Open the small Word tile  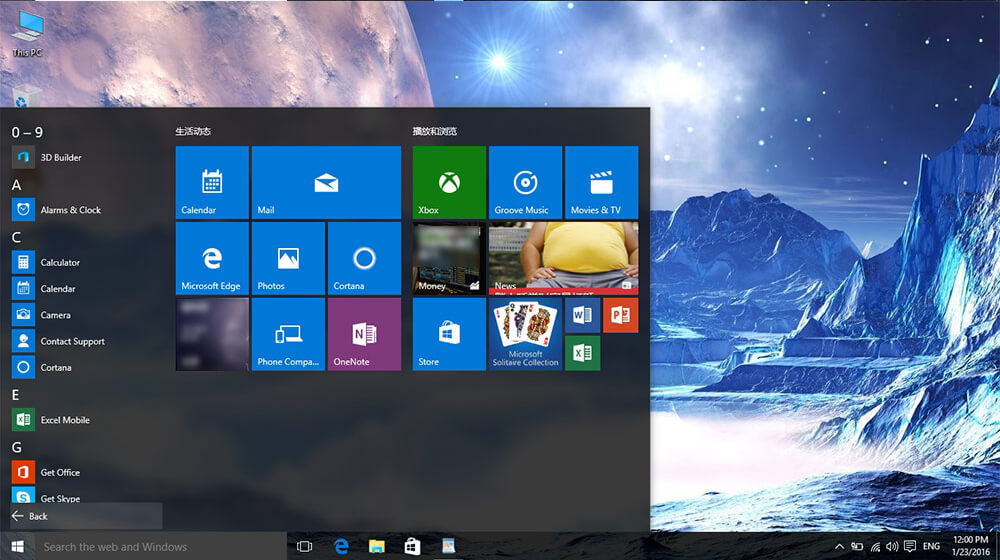tap(582, 315)
